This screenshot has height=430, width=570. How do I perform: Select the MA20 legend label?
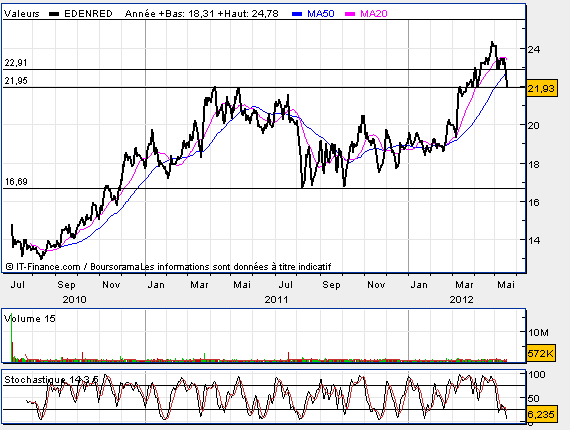[x=374, y=14]
